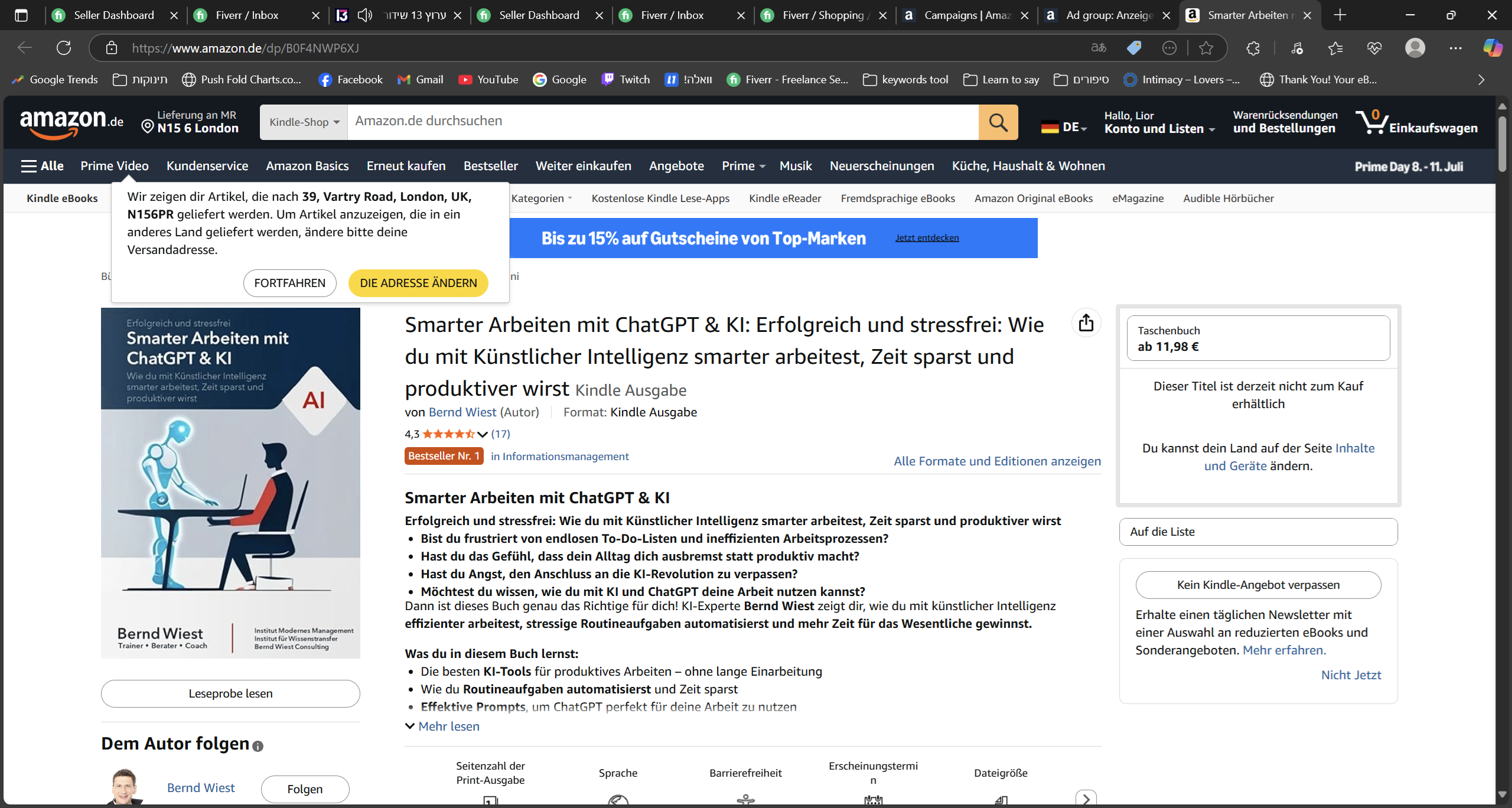Open browser extensions puzzle icon
Image resolution: width=1512 pixels, height=808 pixels.
1253,48
